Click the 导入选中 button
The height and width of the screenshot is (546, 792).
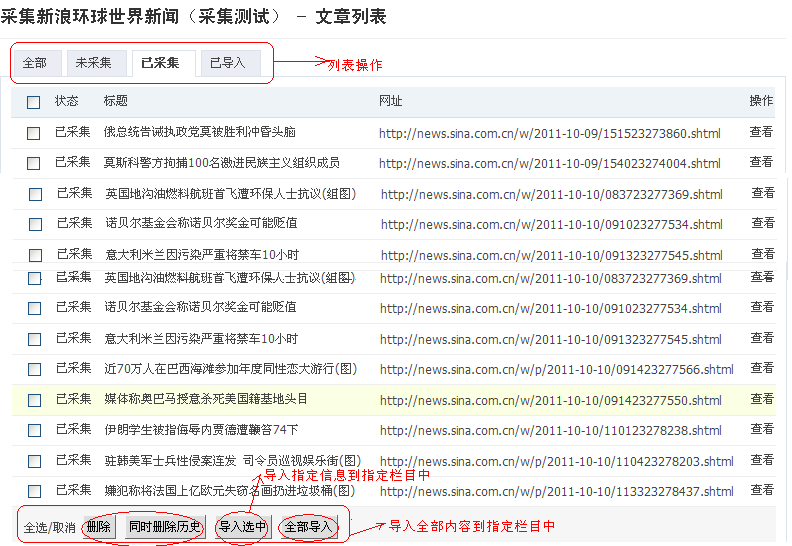pyautogui.click(x=243, y=527)
